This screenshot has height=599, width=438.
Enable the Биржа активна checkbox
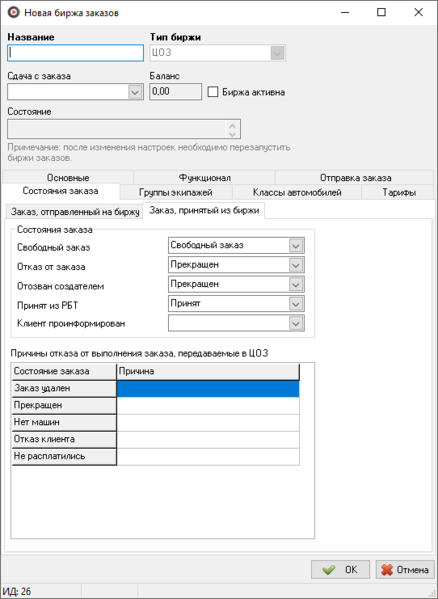click(213, 92)
